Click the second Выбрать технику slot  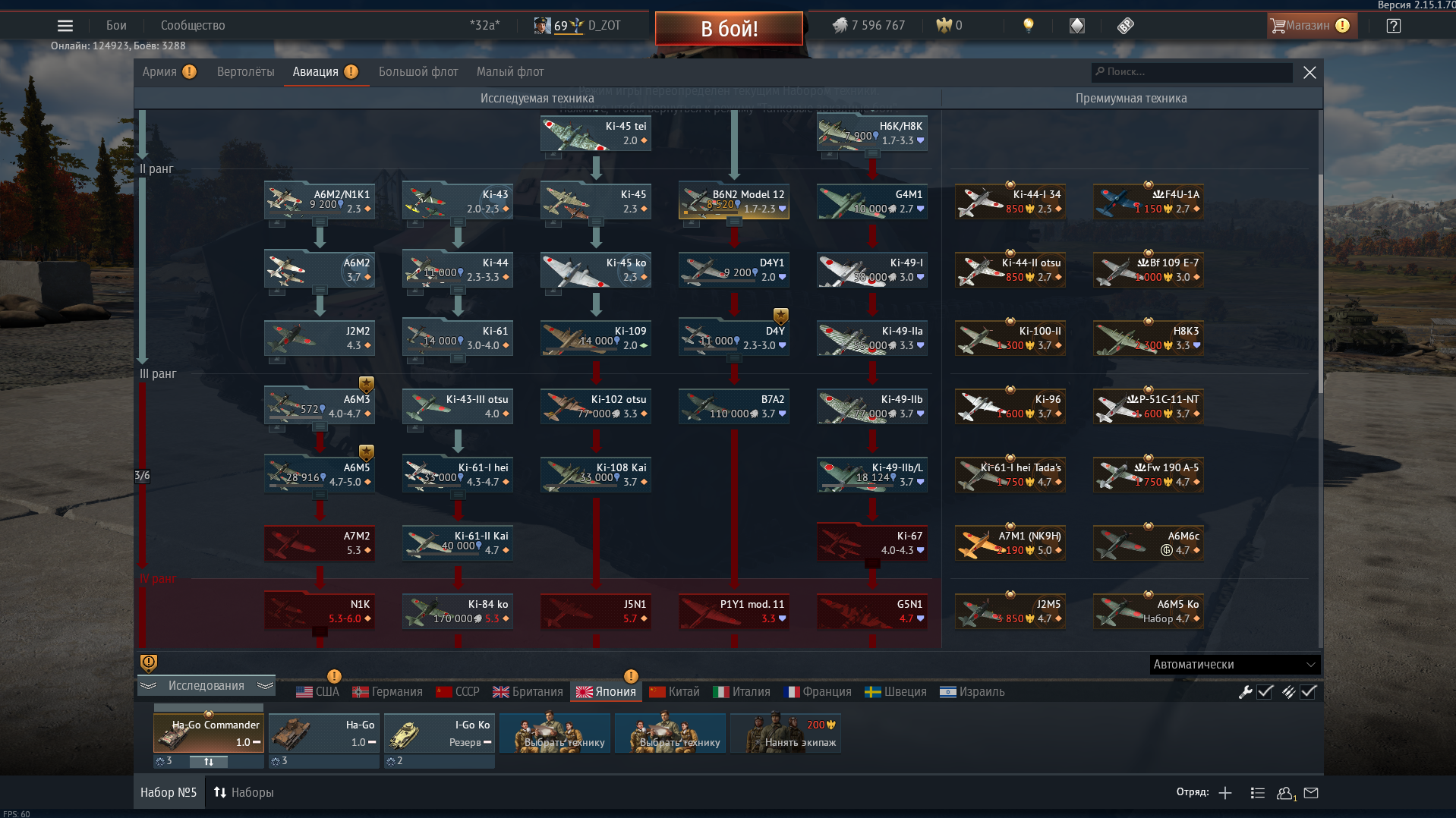click(670, 733)
